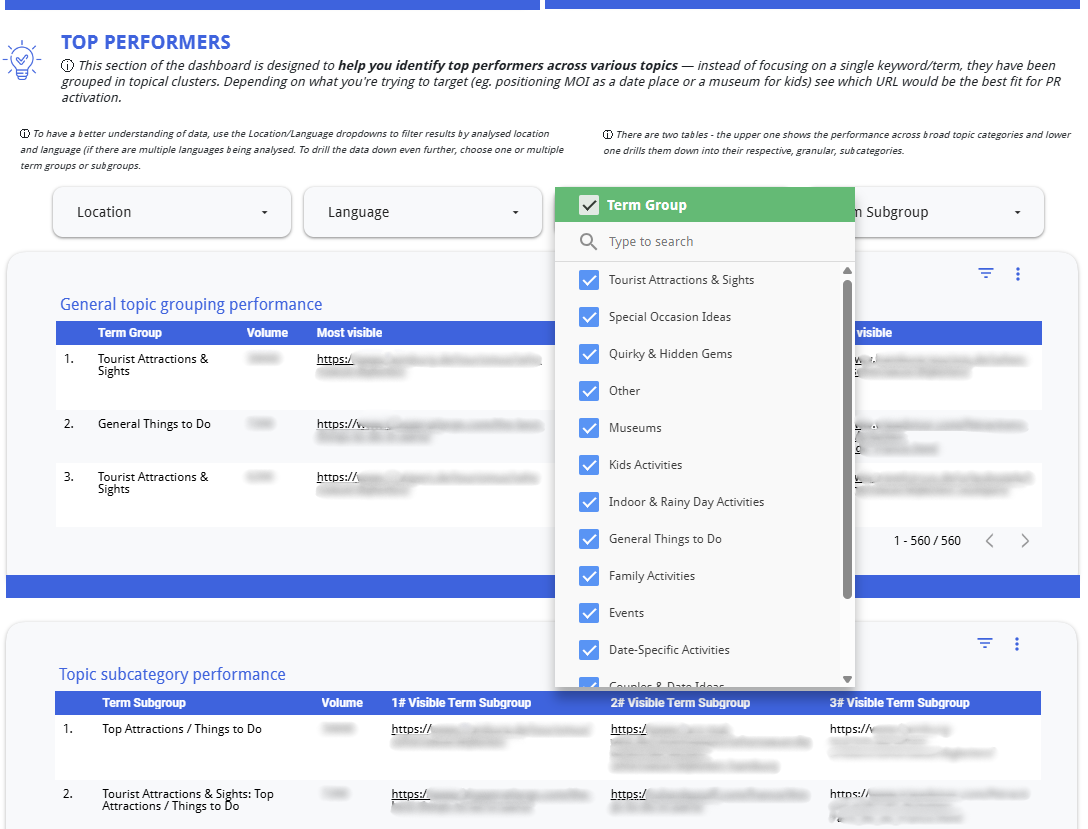Click the filter icon in the subcategory table
This screenshot has height=829, width=1088.
(985, 643)
